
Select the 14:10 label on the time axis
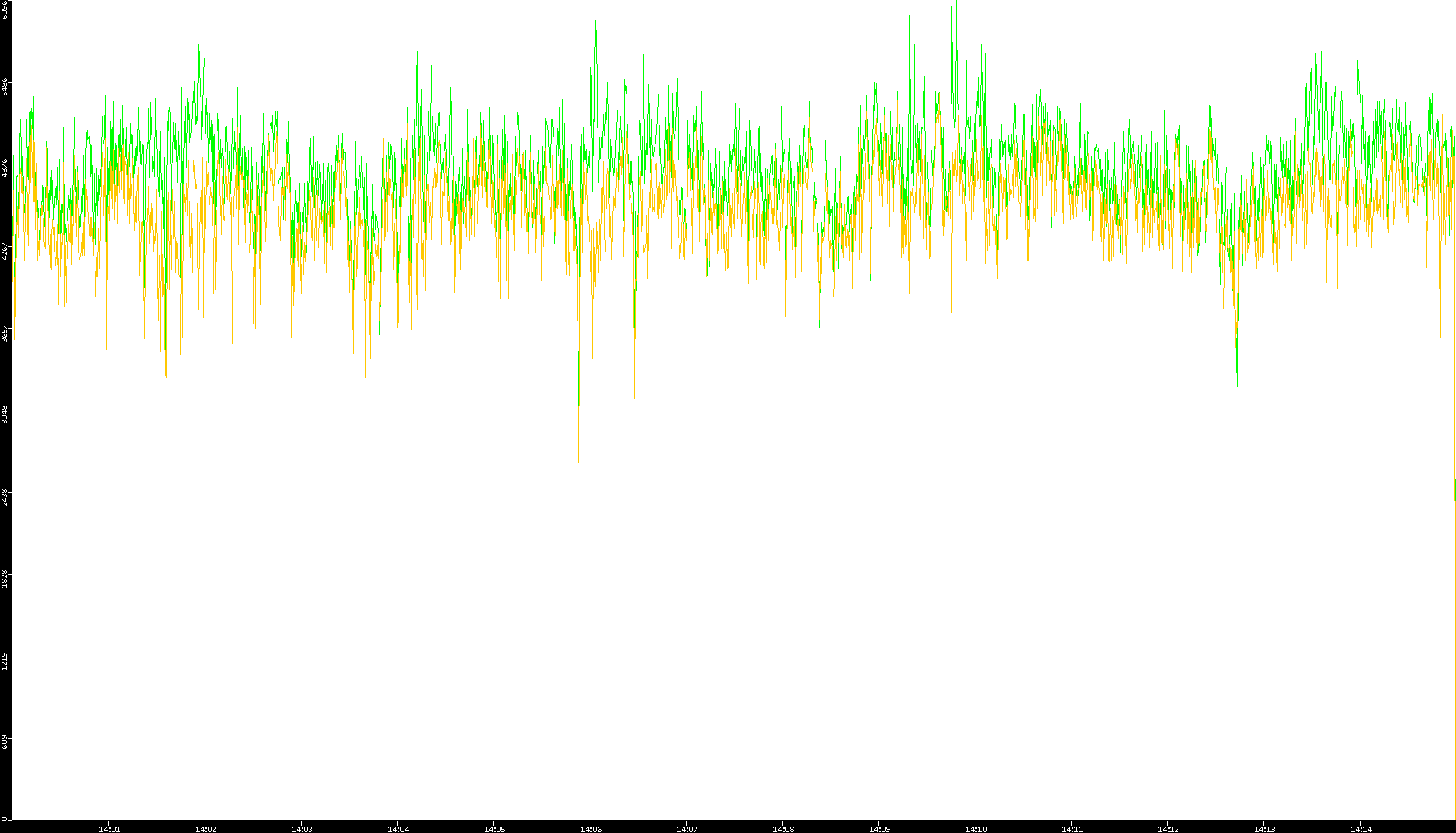(975, 829)
